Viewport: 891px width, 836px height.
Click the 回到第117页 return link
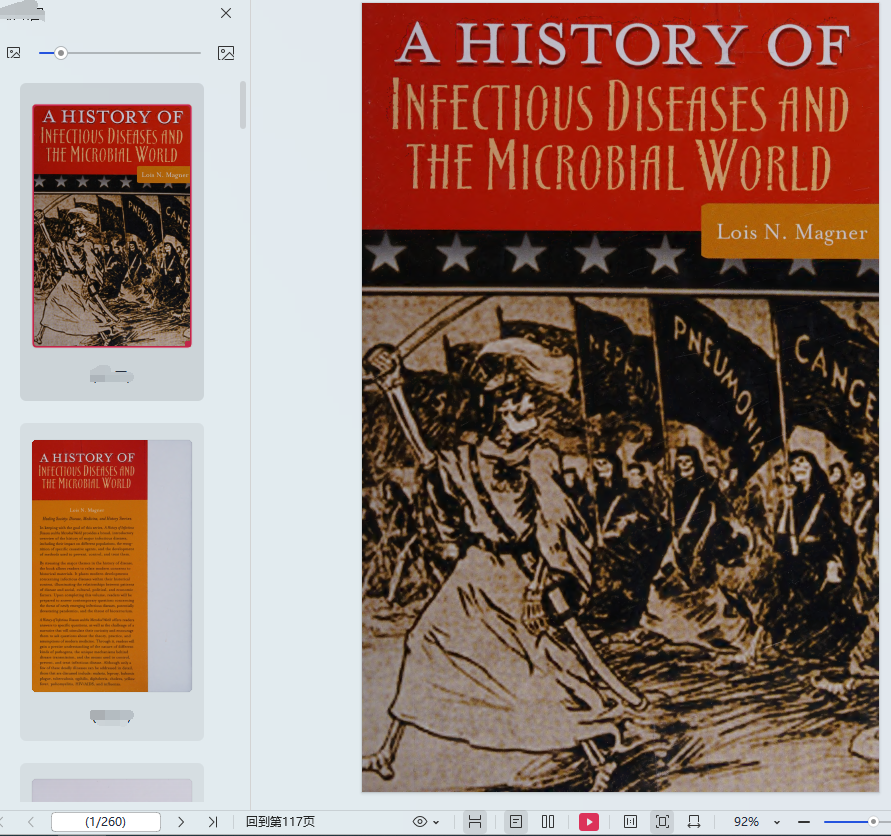(x=280, y=822)
